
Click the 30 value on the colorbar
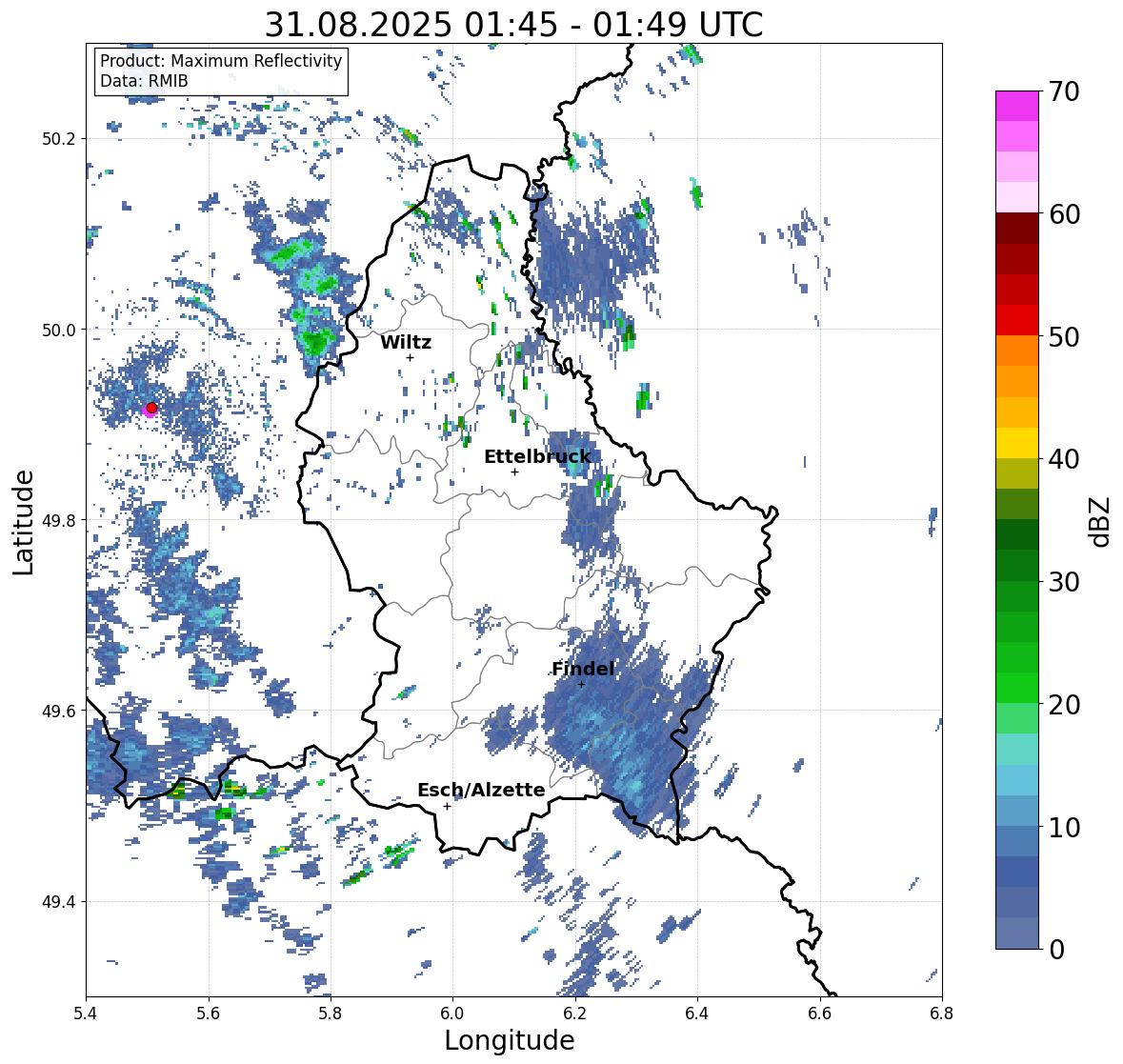[1064, 582]
